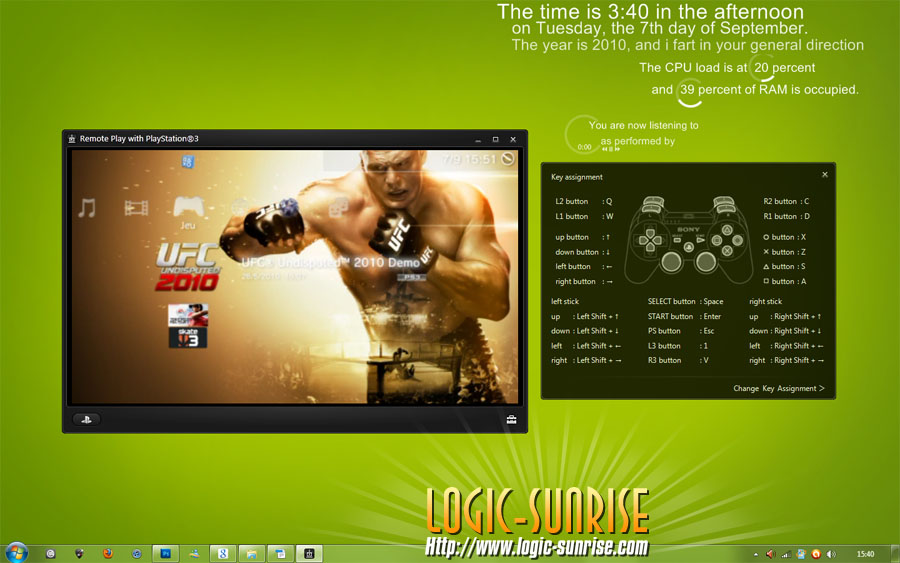Click the 'L2 button : Q' entry
This screenshot has height=563, width=900.
[x=584, y=201]
